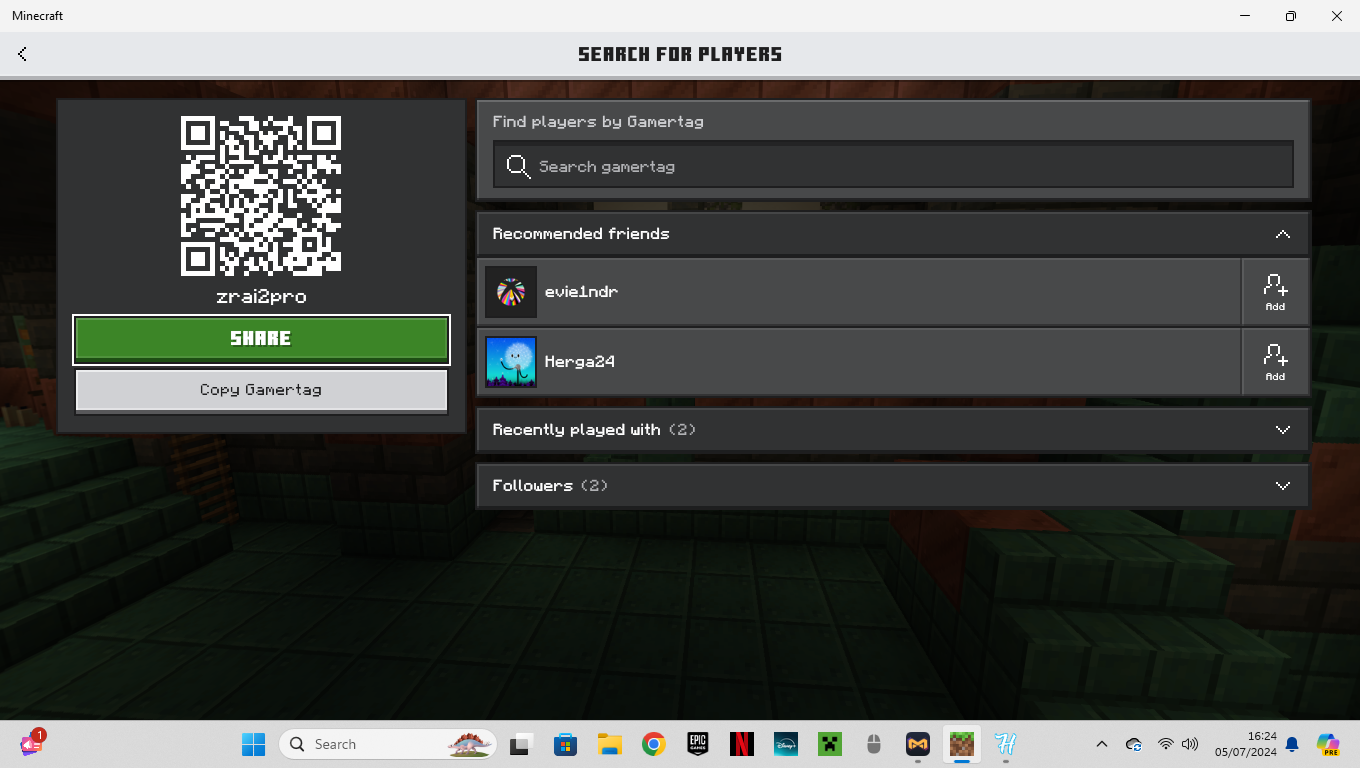1360x768 pixels.
Task: Launch Google Chrome from the taskbar
Action: 653,744
